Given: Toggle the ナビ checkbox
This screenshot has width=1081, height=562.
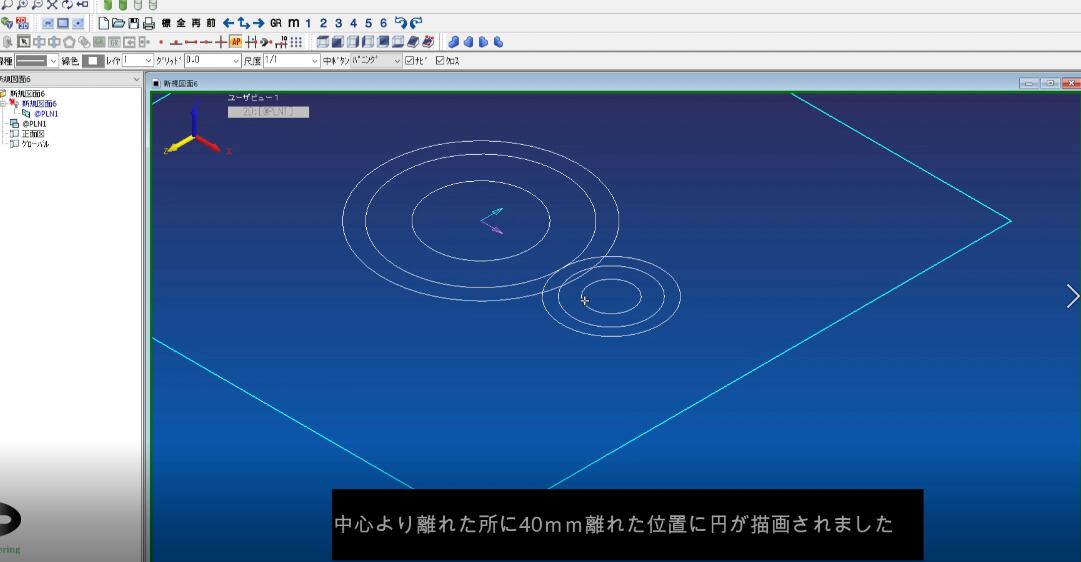Looking at the screenshot, I should click(x=410, y=61).
